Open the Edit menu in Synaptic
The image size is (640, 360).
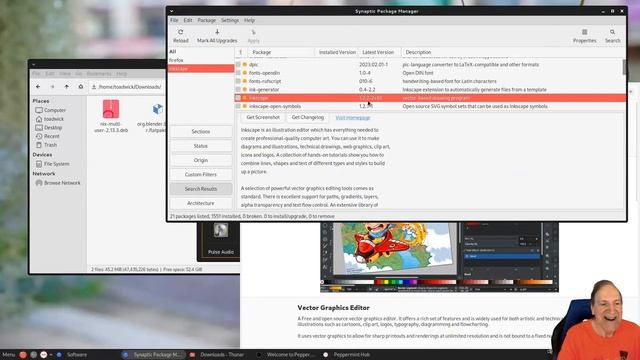(x=188, y=20)
